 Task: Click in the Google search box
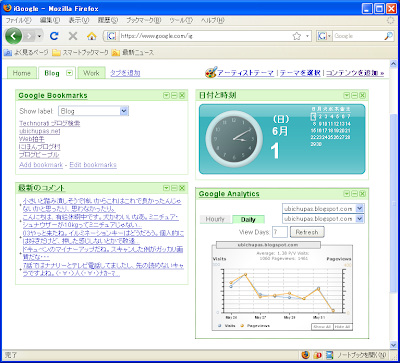click(x=358, y=36)
